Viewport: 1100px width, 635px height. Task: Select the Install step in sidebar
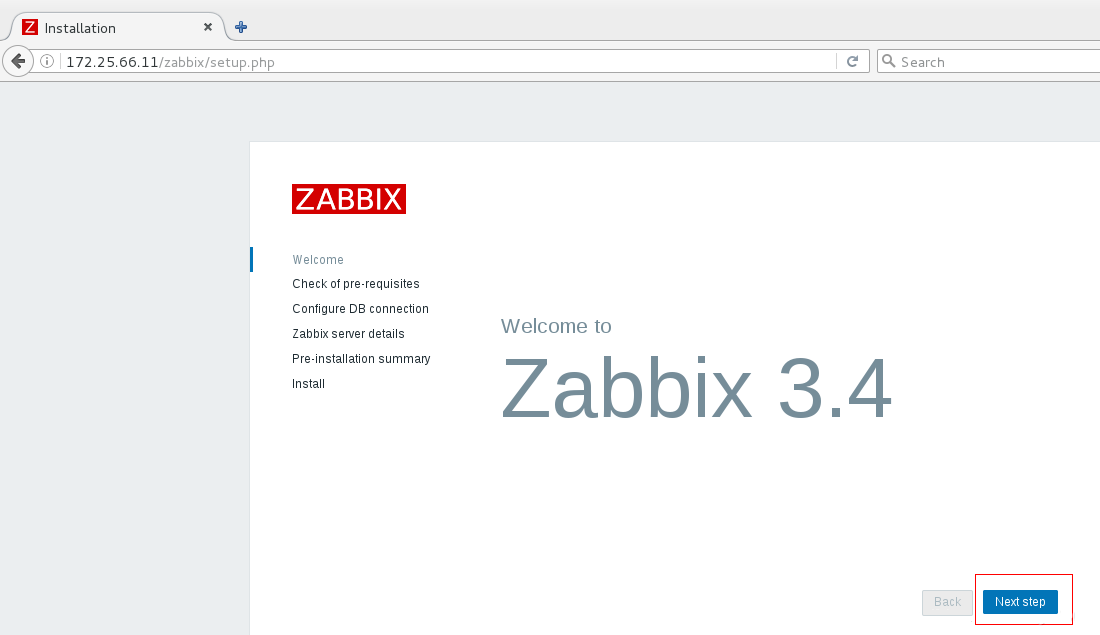click(x=308, y=384)
